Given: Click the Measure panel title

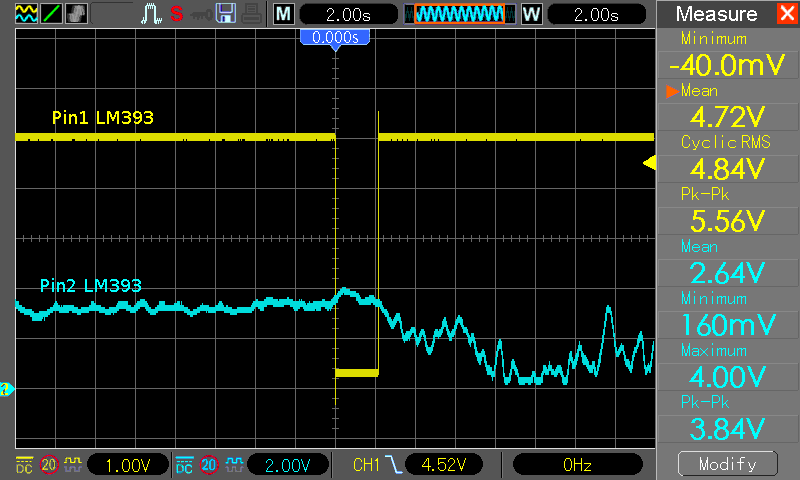Looking at the screenshot, I should (x=716, y=14).
